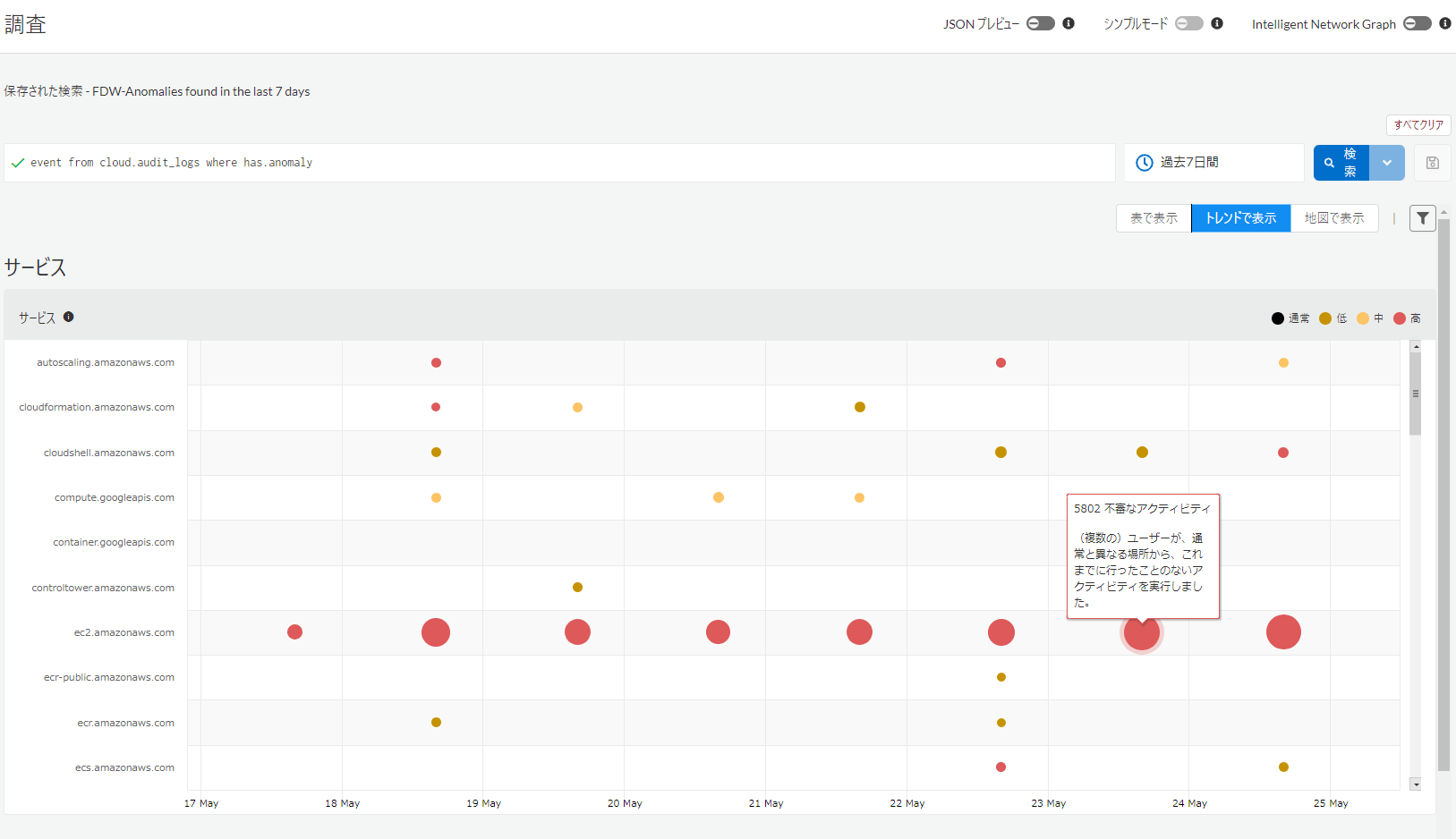Screen dimensions: 1456x839
Task: Click the 22 May axis date label
Action: pyautogui.click(x=907, y=803)
